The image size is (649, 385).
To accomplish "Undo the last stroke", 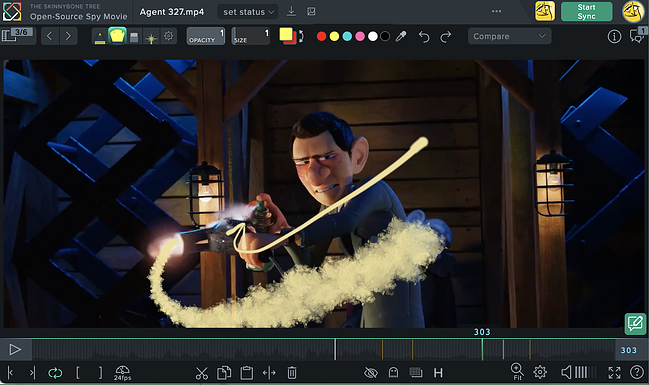I will 424,37.
